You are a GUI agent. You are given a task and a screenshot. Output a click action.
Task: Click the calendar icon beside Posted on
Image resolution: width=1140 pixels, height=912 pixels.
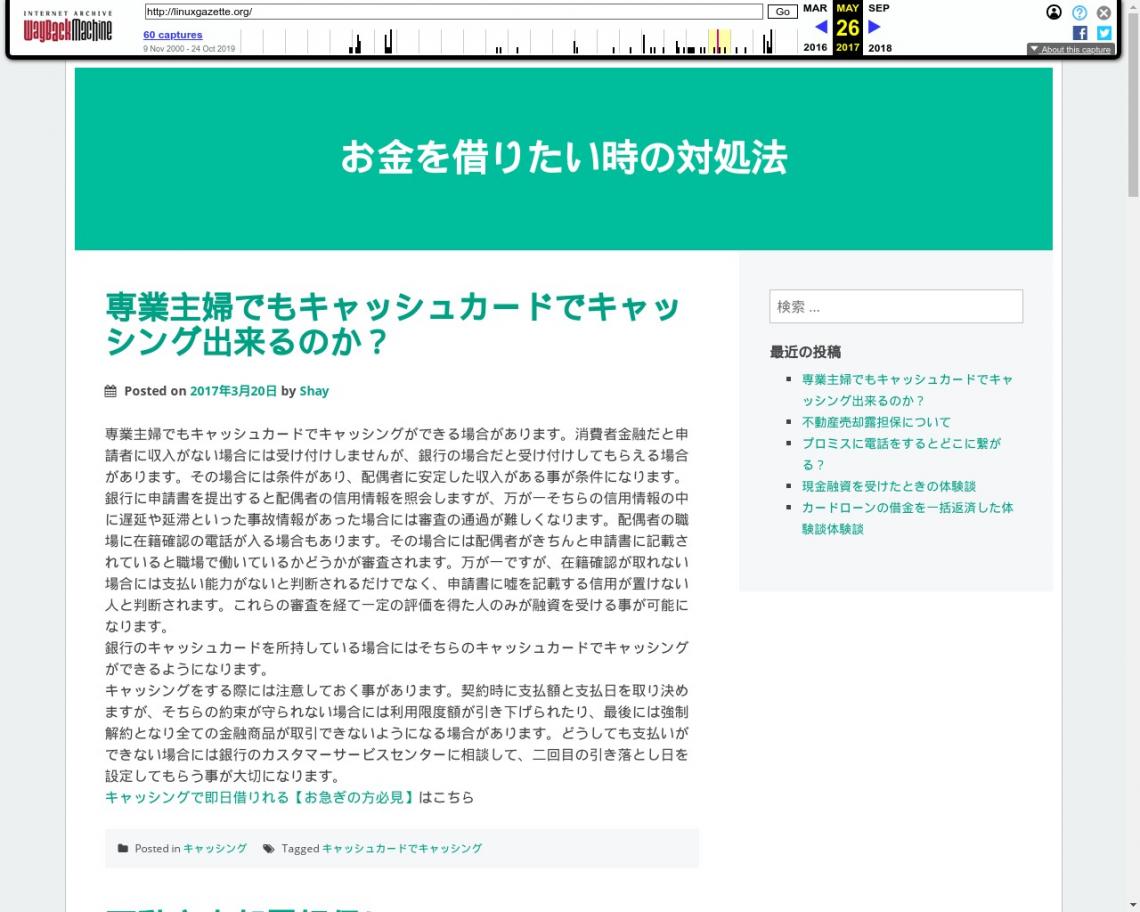[111, 391]
